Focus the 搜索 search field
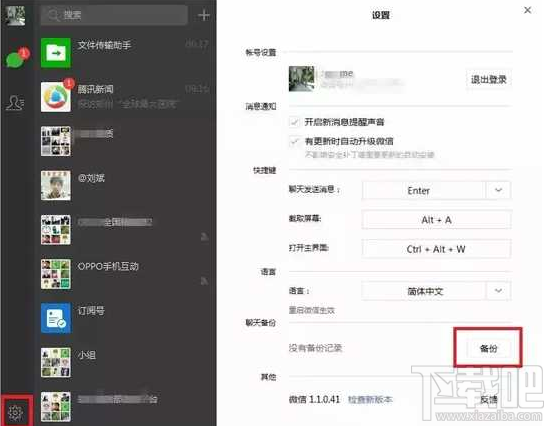The image size is (551, 426). tap(114, 15)
